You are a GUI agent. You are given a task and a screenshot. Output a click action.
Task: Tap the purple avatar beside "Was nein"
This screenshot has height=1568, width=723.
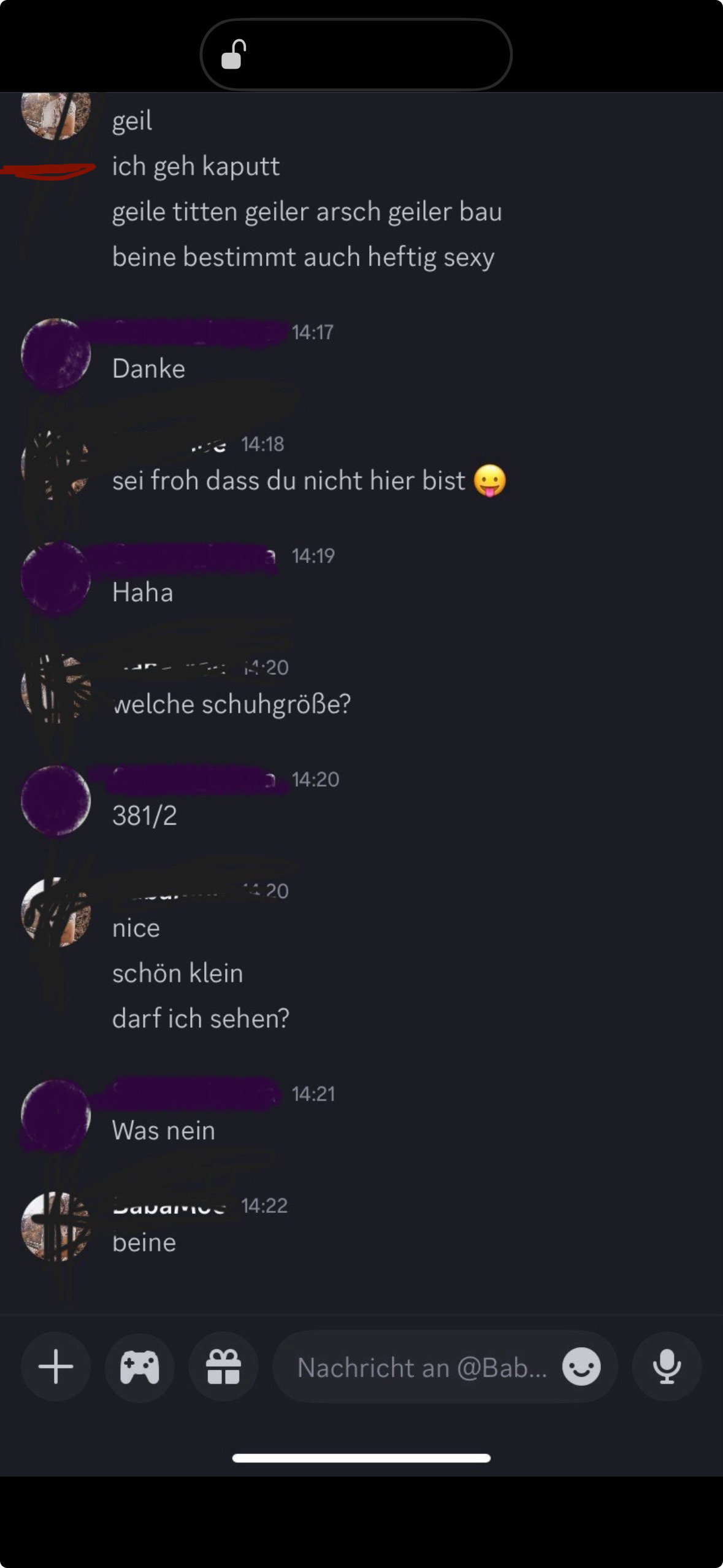coord(56,1115)
